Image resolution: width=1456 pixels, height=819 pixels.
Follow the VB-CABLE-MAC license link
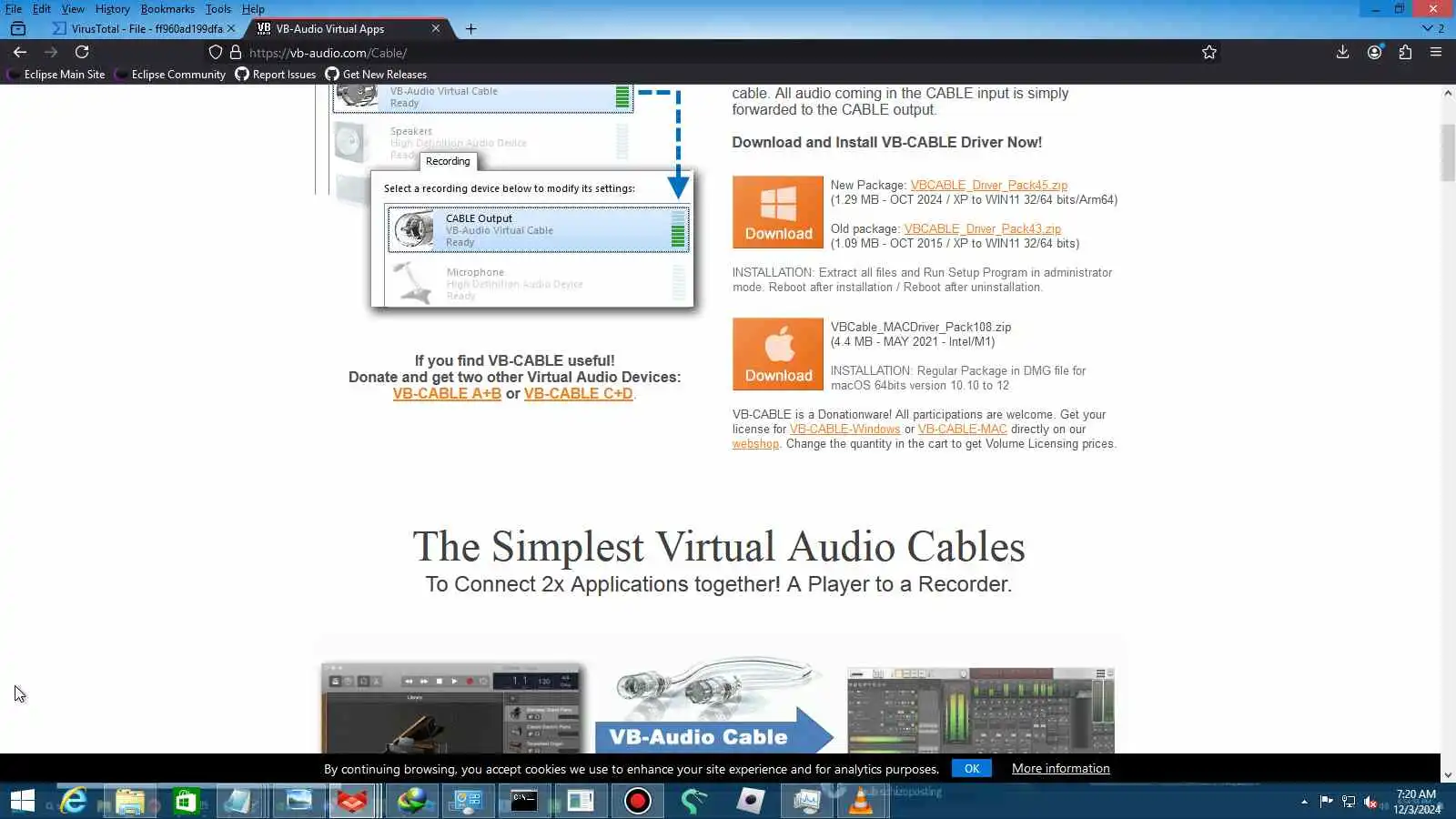click(x=963, y=429)
